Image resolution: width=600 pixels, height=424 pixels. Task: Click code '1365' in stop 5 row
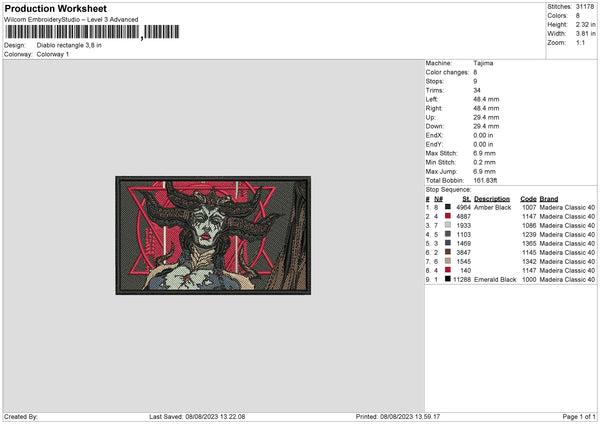click(529, 243)
